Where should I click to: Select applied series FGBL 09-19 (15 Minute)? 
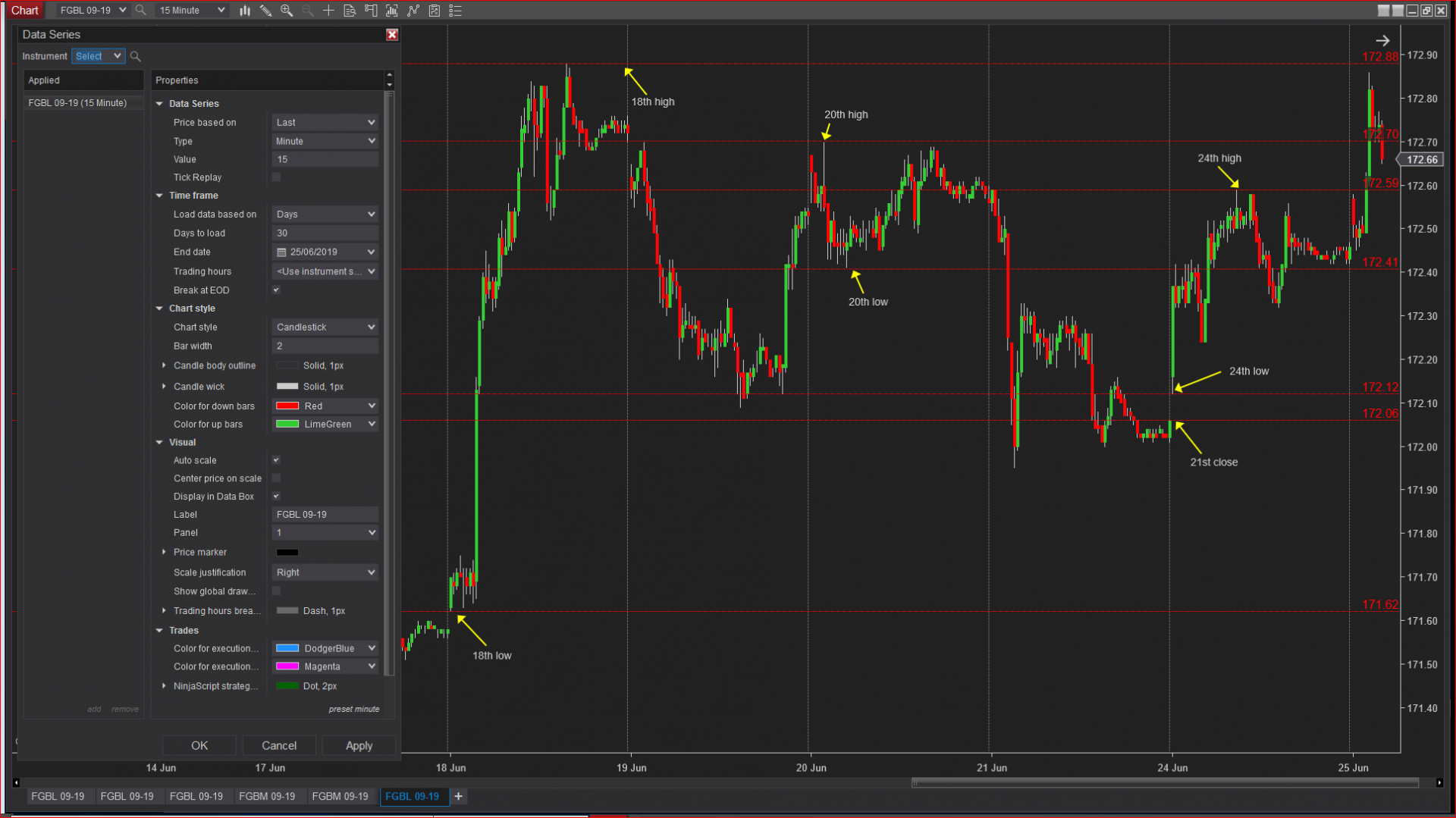click(x=83, y=103)
